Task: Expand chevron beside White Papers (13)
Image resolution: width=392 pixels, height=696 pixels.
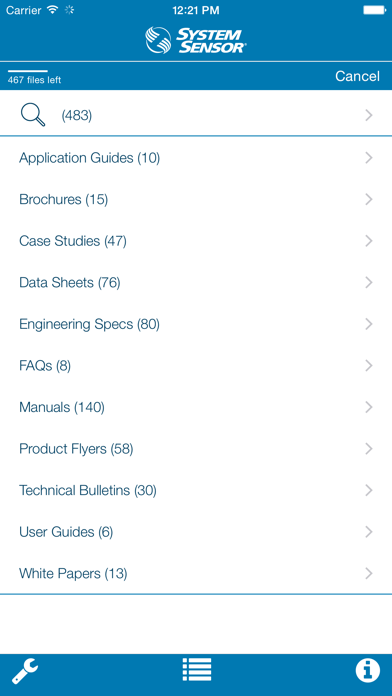Action: pos(368,573)
